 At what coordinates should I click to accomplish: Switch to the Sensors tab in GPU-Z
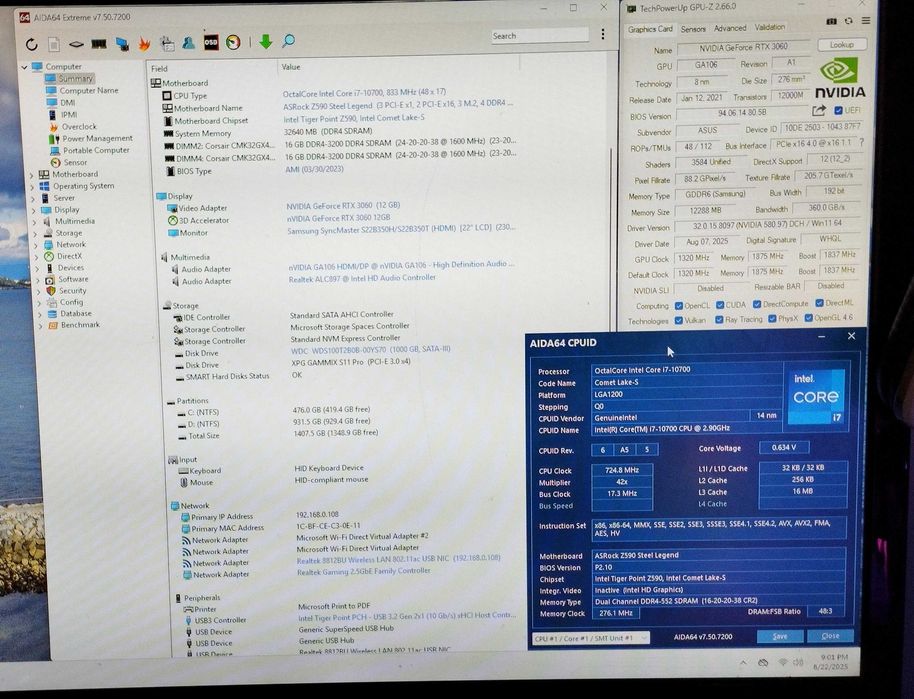693,29
